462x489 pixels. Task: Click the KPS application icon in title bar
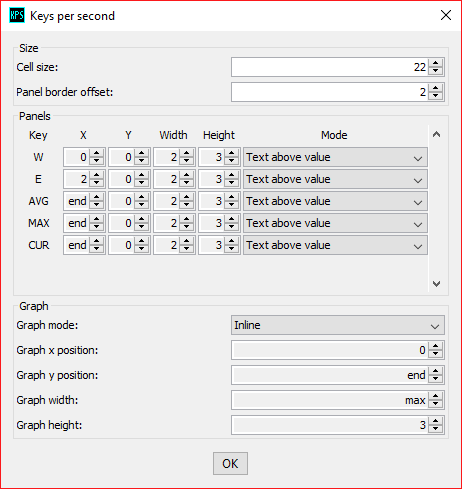tap(17, 15)
